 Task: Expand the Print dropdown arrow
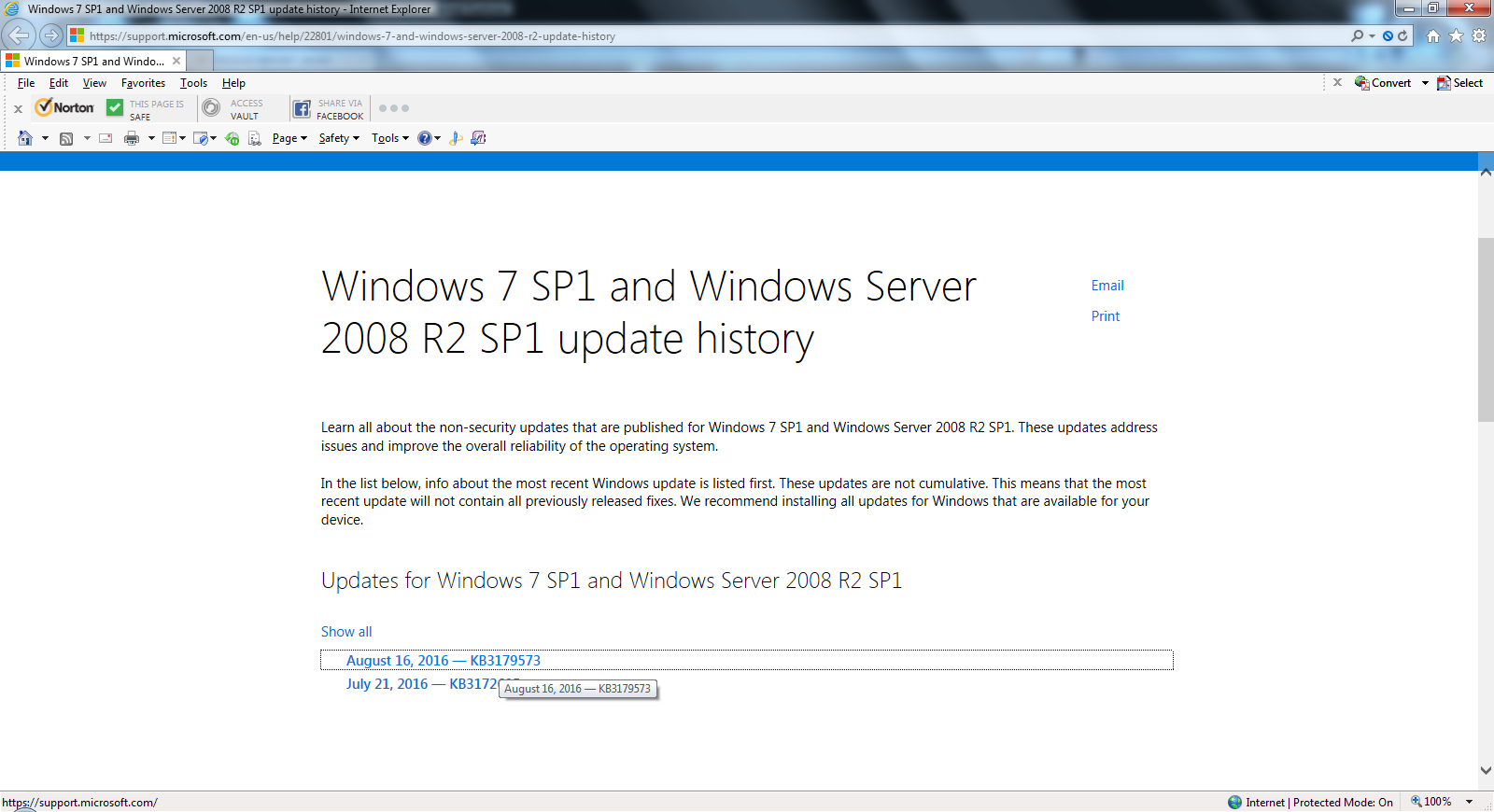pyautogui.click(x=151, y=138)
